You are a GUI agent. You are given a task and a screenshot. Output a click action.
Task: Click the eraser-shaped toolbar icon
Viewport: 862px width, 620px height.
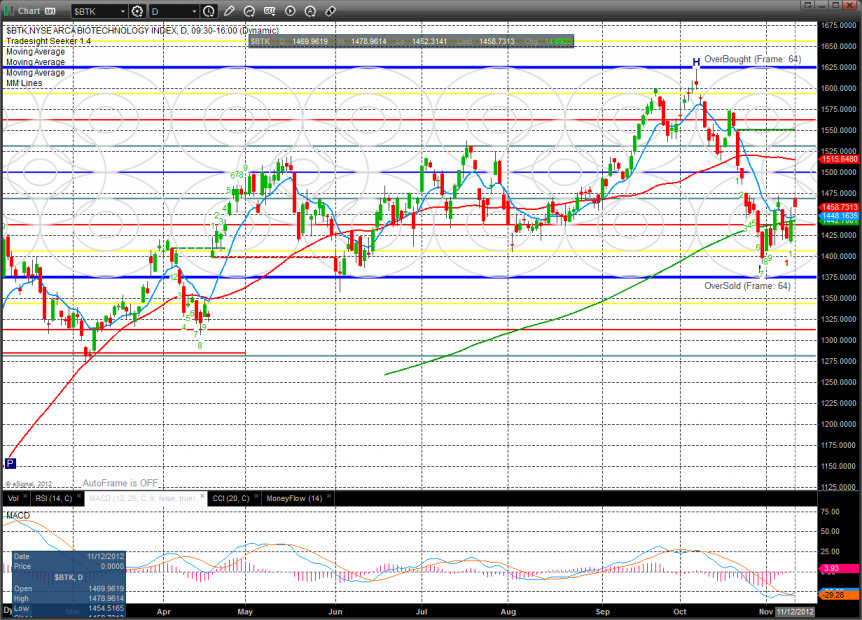click(330, 11)
